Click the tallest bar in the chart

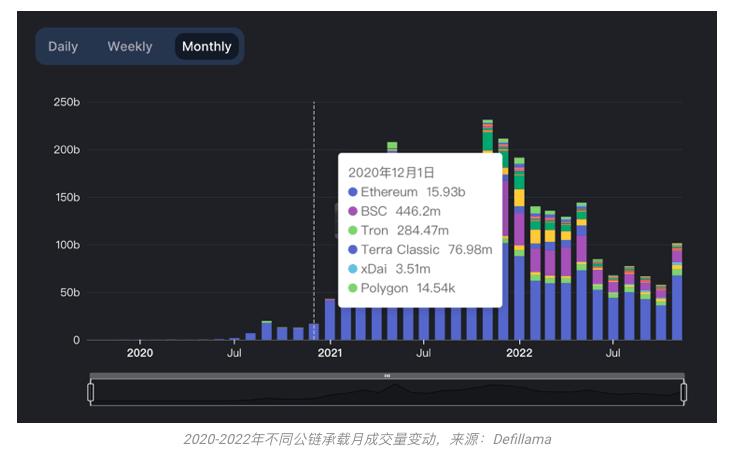point(487,230)
